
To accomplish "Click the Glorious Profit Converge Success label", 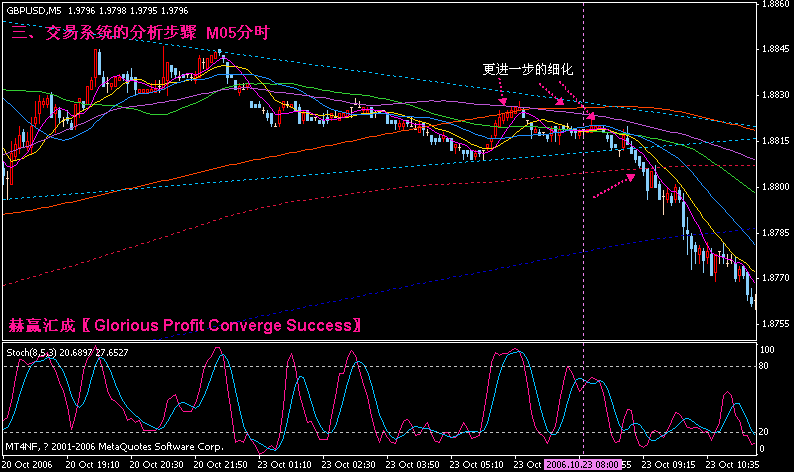I will coord(186,325).
